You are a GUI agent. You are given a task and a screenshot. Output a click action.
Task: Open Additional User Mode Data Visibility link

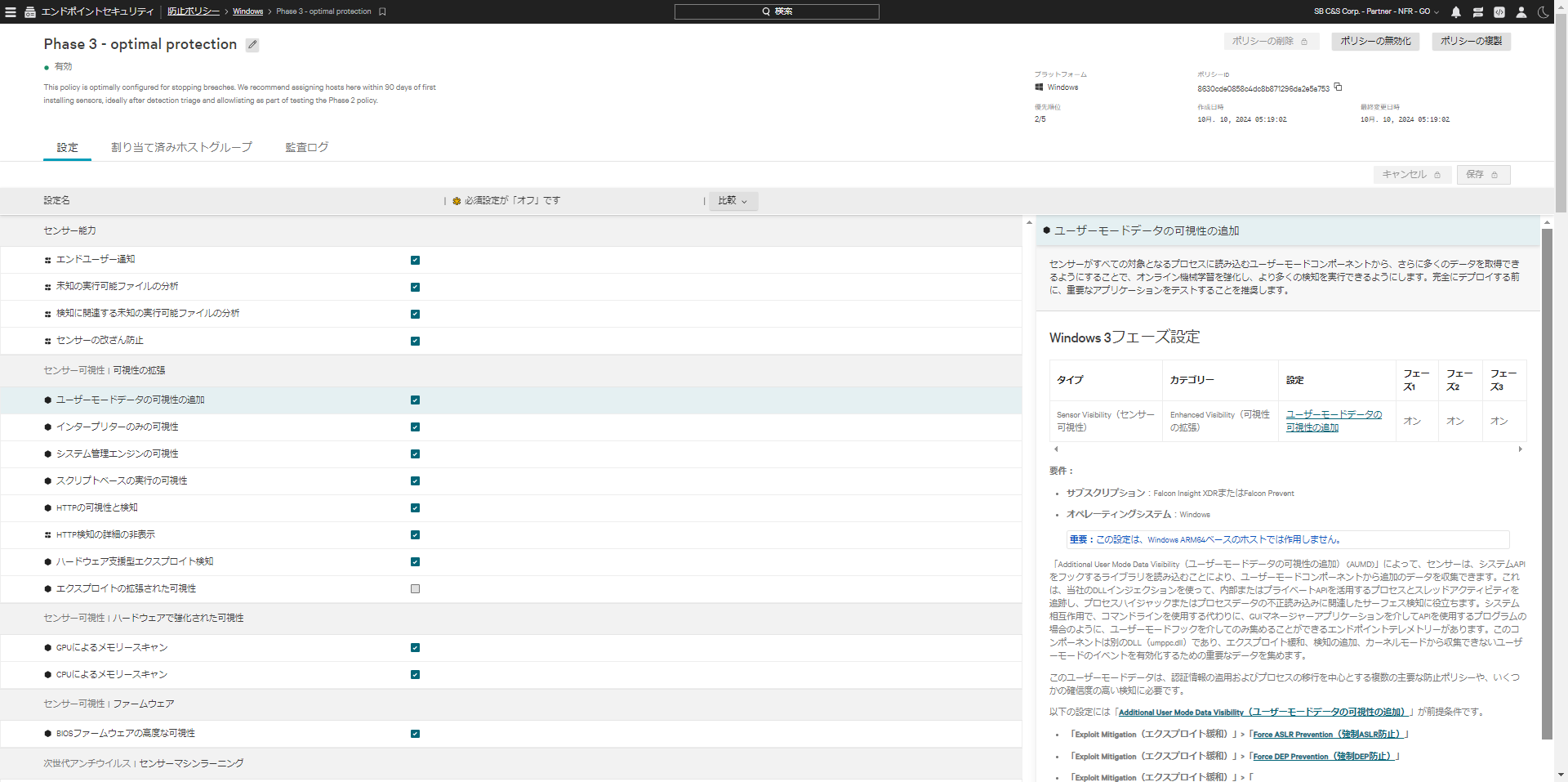click(x=1264, y=713)
